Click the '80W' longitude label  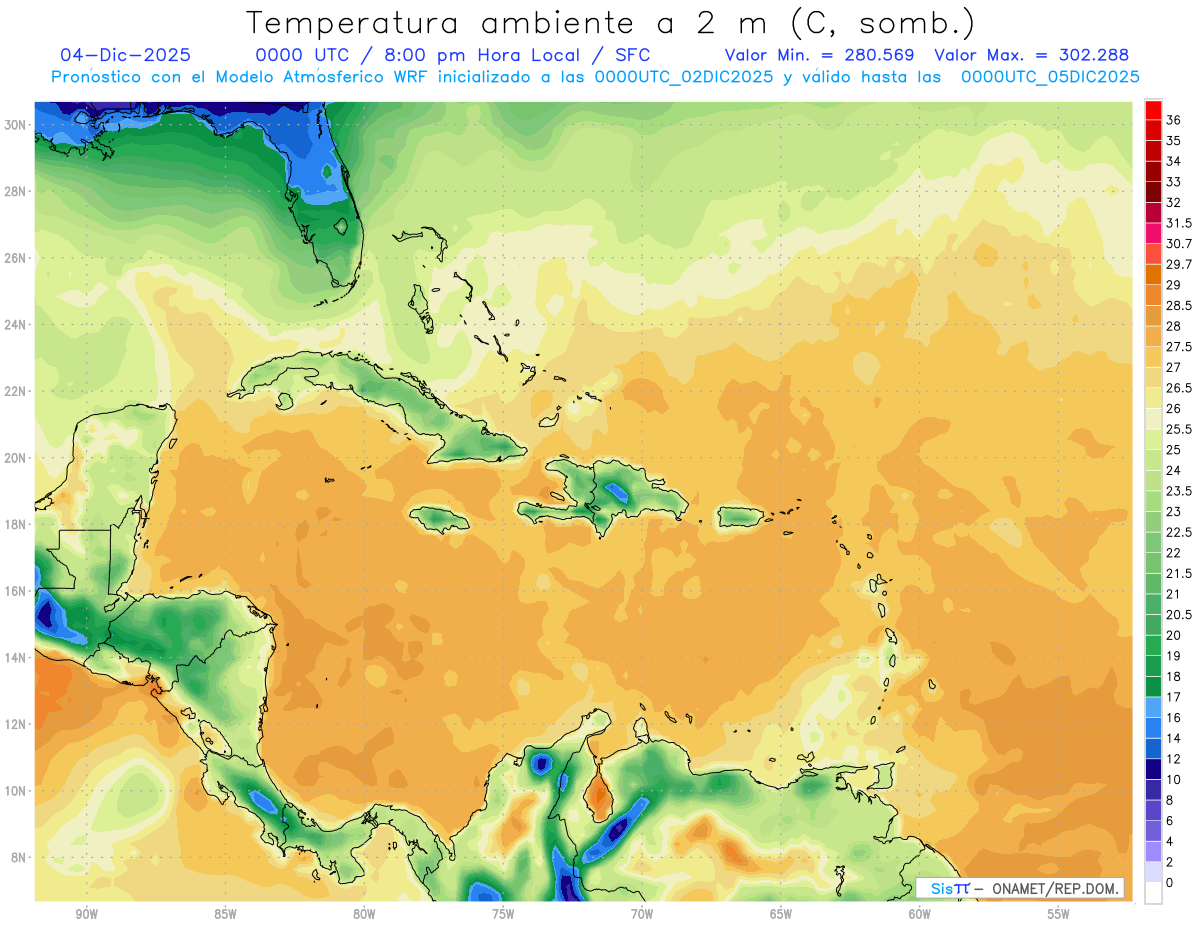364,914
